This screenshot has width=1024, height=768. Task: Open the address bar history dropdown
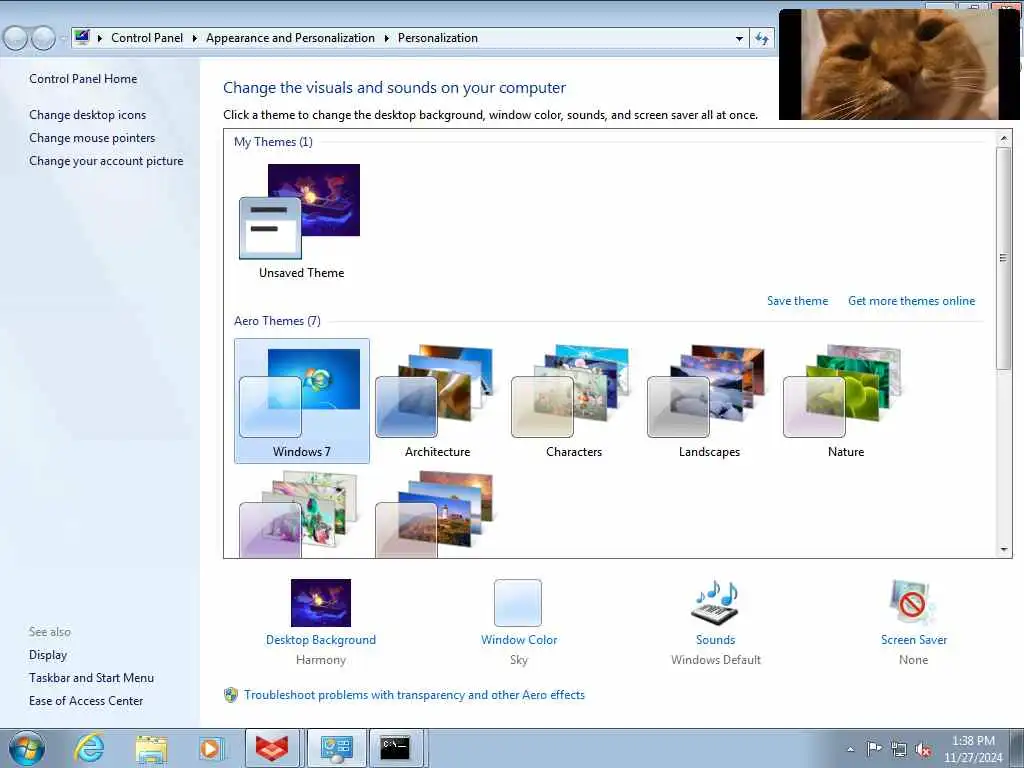point(739,39)
